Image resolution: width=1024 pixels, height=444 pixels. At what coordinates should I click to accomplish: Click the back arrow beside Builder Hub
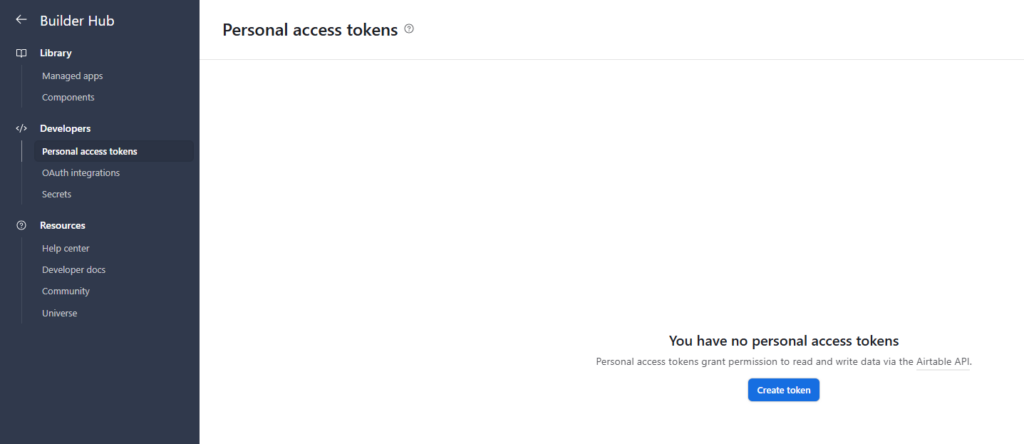[x=21, y=20]
